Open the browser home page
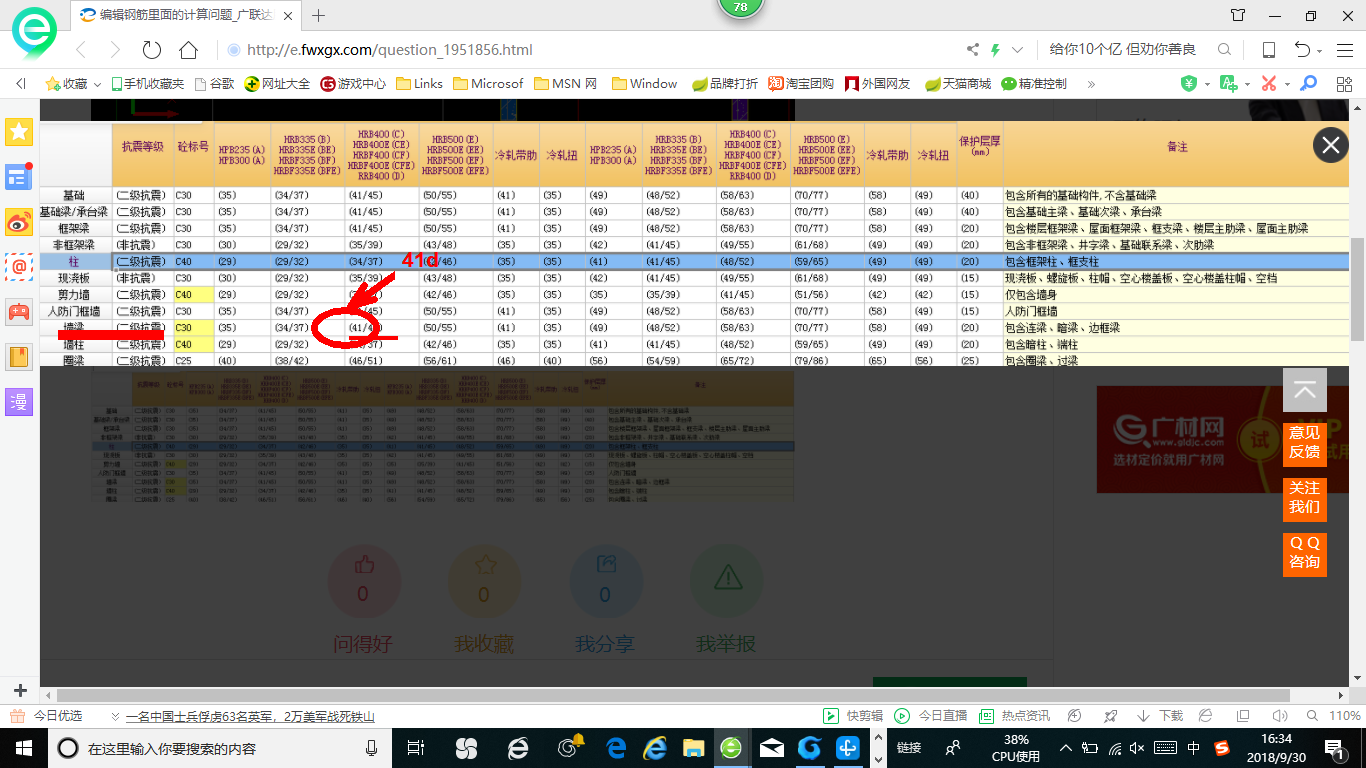Screen dimensions: 1366x768 (188, 50)
